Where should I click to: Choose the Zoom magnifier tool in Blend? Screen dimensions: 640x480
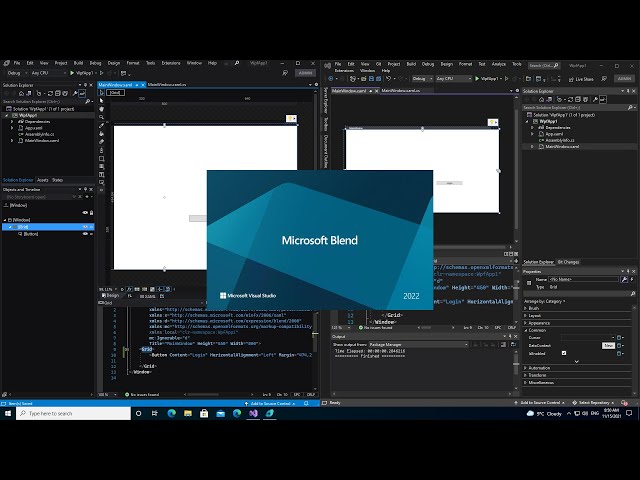[x=102, y=117]
